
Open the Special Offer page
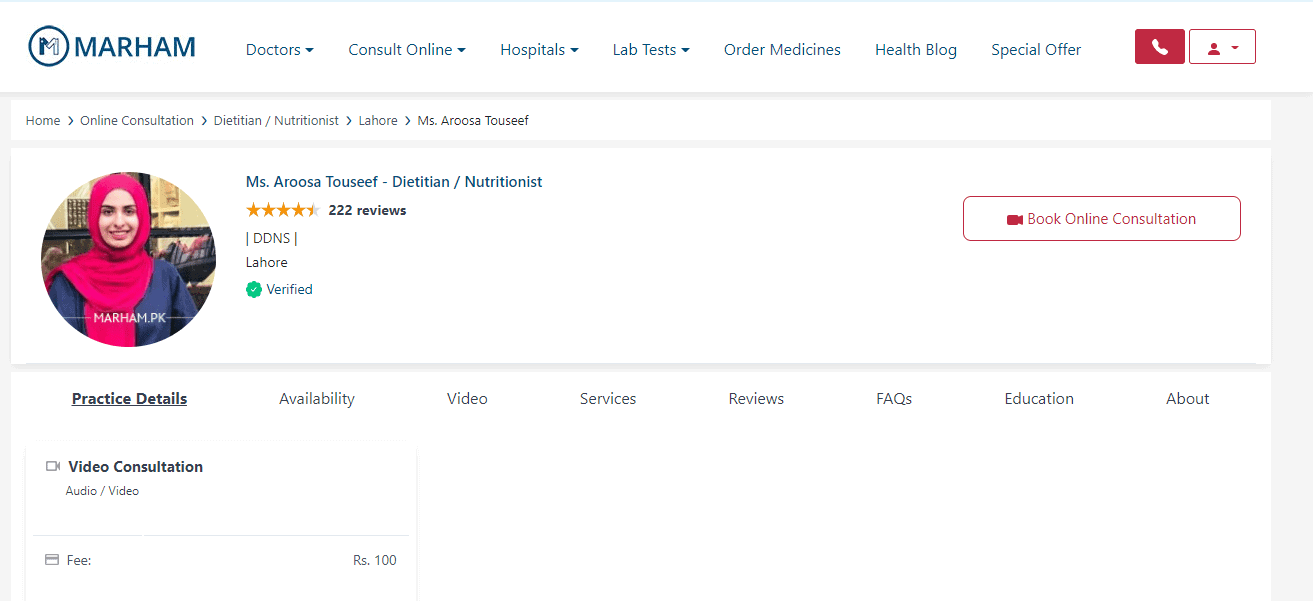(x=1036, y=50)
